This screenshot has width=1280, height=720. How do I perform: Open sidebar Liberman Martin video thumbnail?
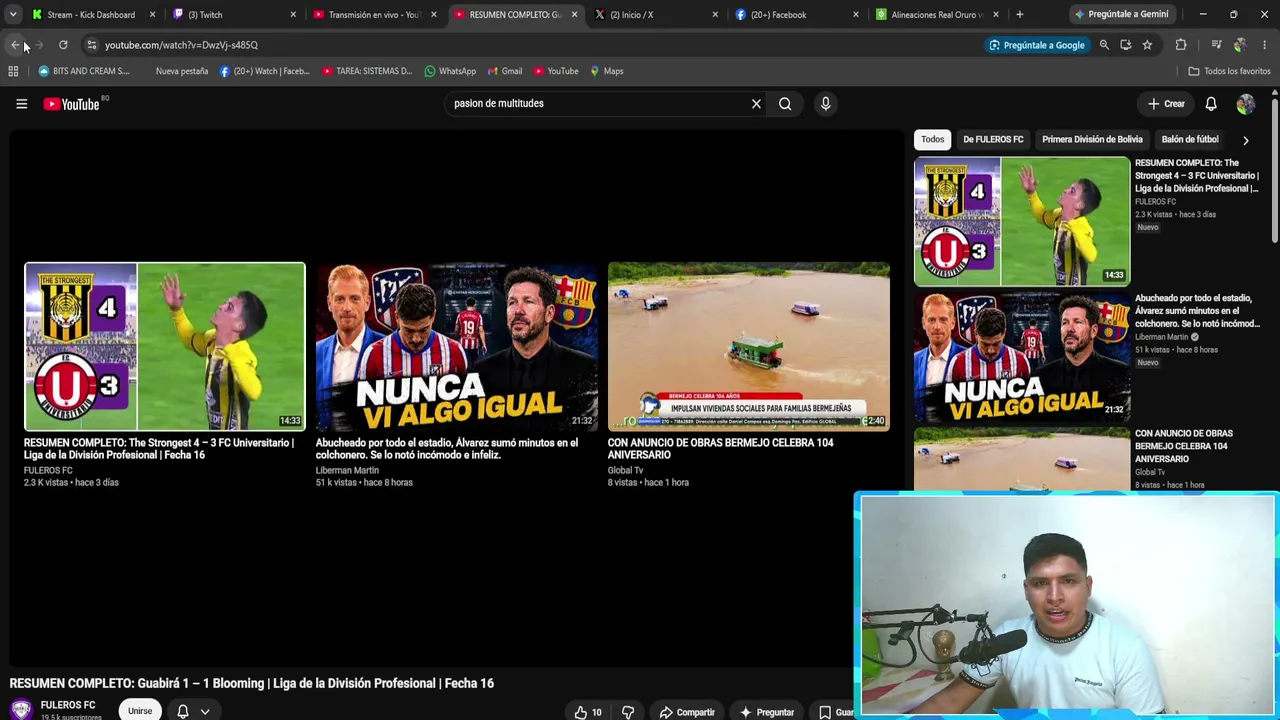(x=1022, y=356)
